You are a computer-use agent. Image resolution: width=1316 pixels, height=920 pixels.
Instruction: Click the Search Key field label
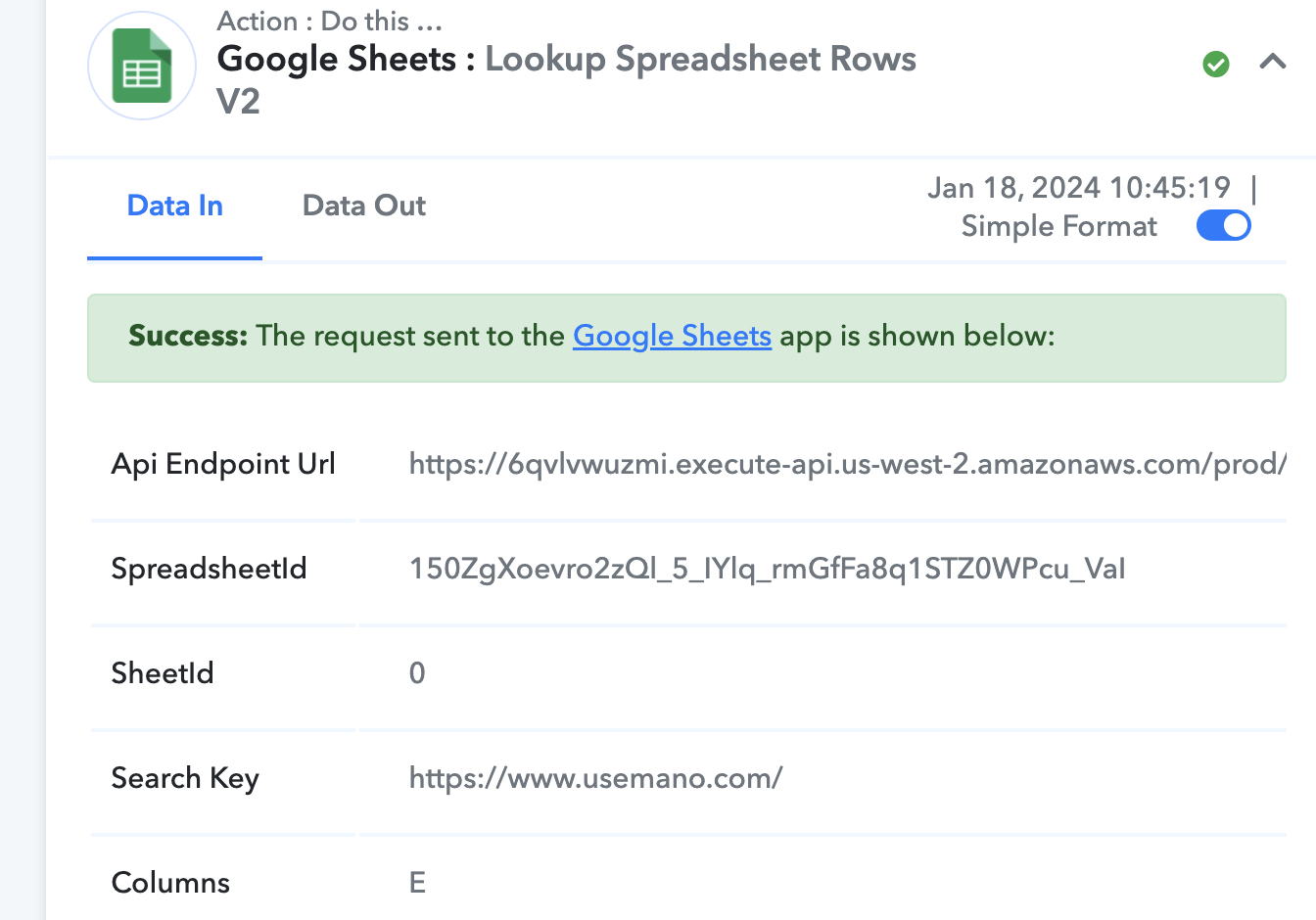[x=185, y=778]
